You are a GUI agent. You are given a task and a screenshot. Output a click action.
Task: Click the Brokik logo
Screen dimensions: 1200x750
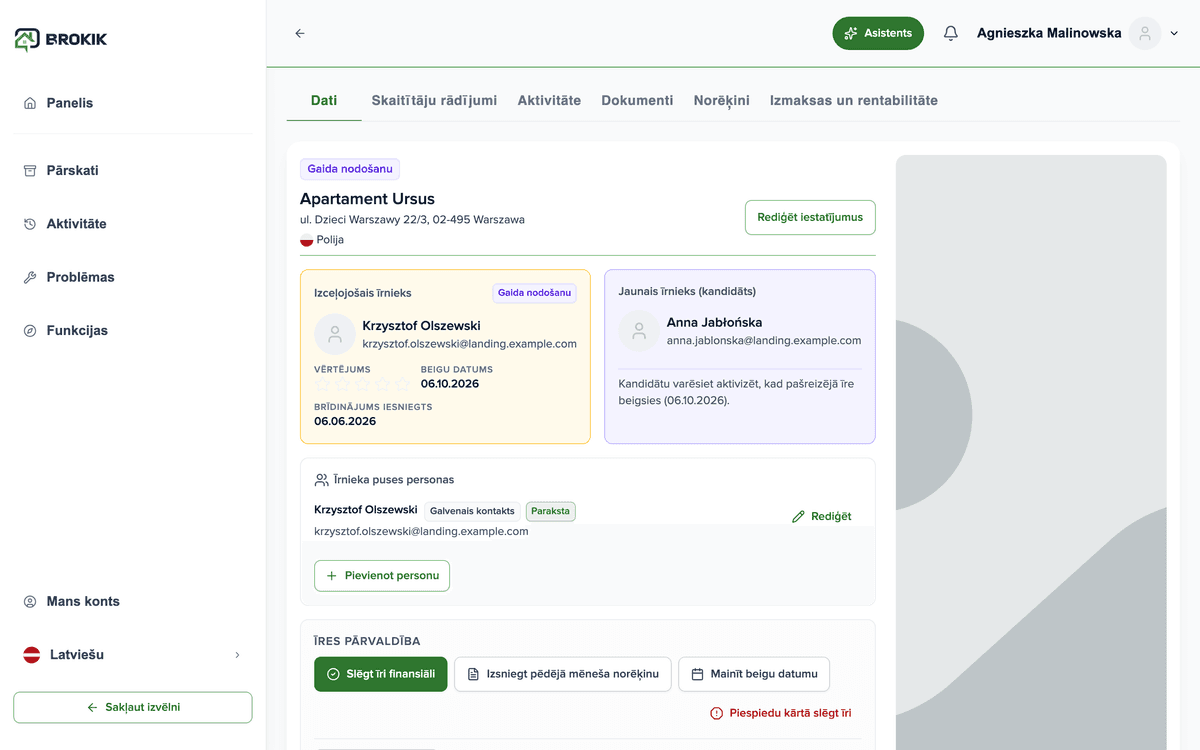pos(61,39)
